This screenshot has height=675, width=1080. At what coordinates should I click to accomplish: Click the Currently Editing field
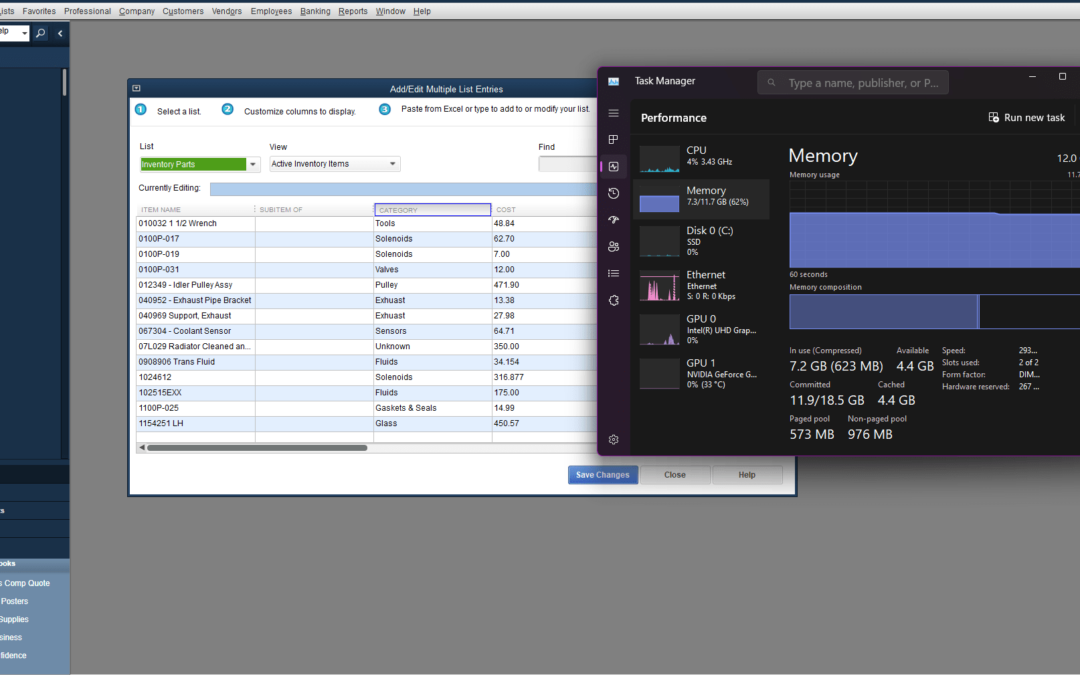(x=403, y=189)
